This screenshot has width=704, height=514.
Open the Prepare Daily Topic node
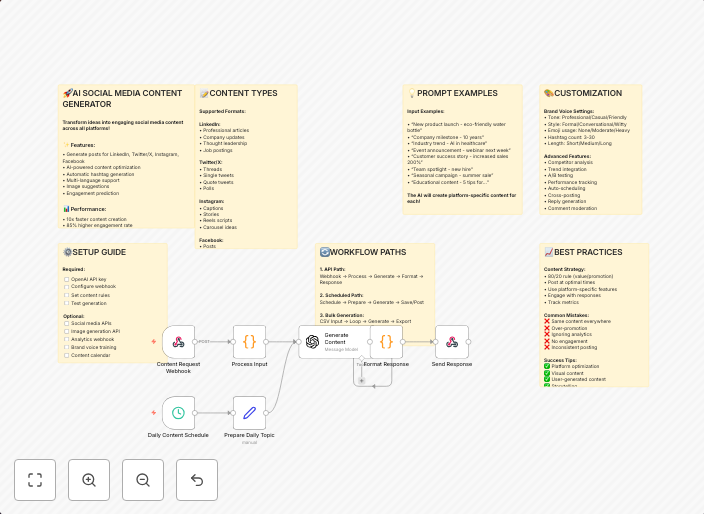point(249,412)
